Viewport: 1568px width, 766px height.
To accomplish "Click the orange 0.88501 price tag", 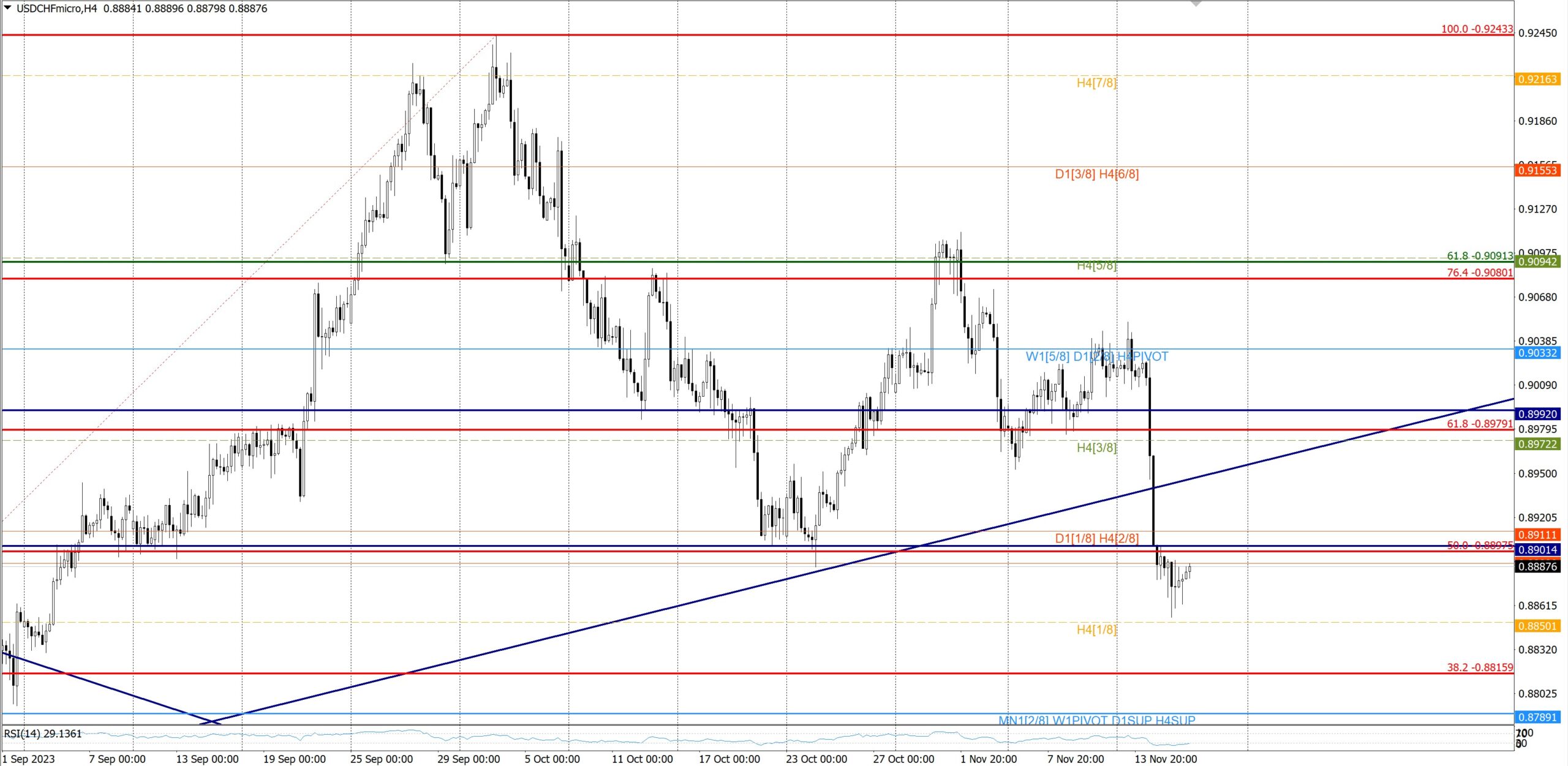I will [1537, 626].
